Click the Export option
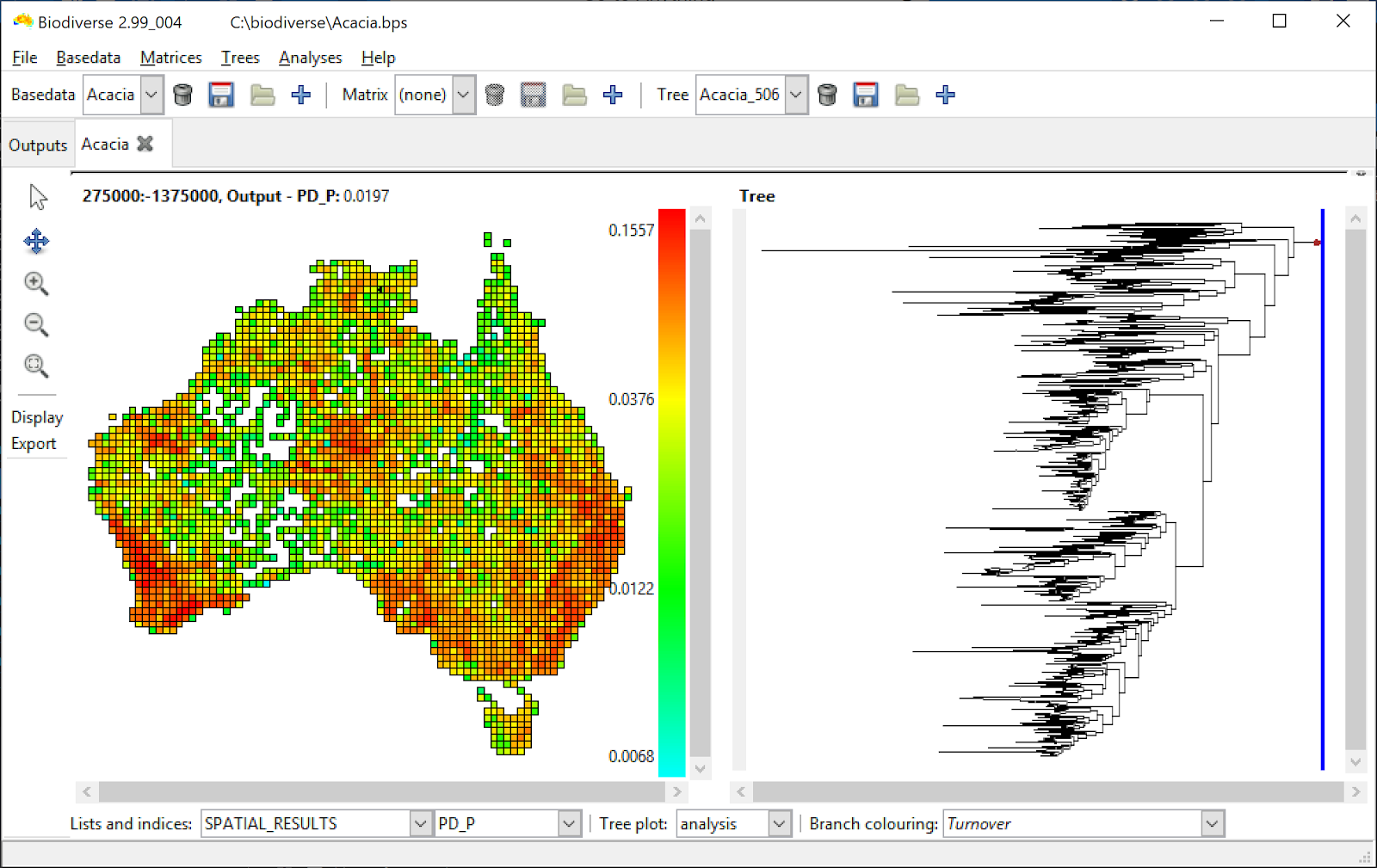This screenshot has width=1377, height=868. pyautogui.click(x=34, y=443)
